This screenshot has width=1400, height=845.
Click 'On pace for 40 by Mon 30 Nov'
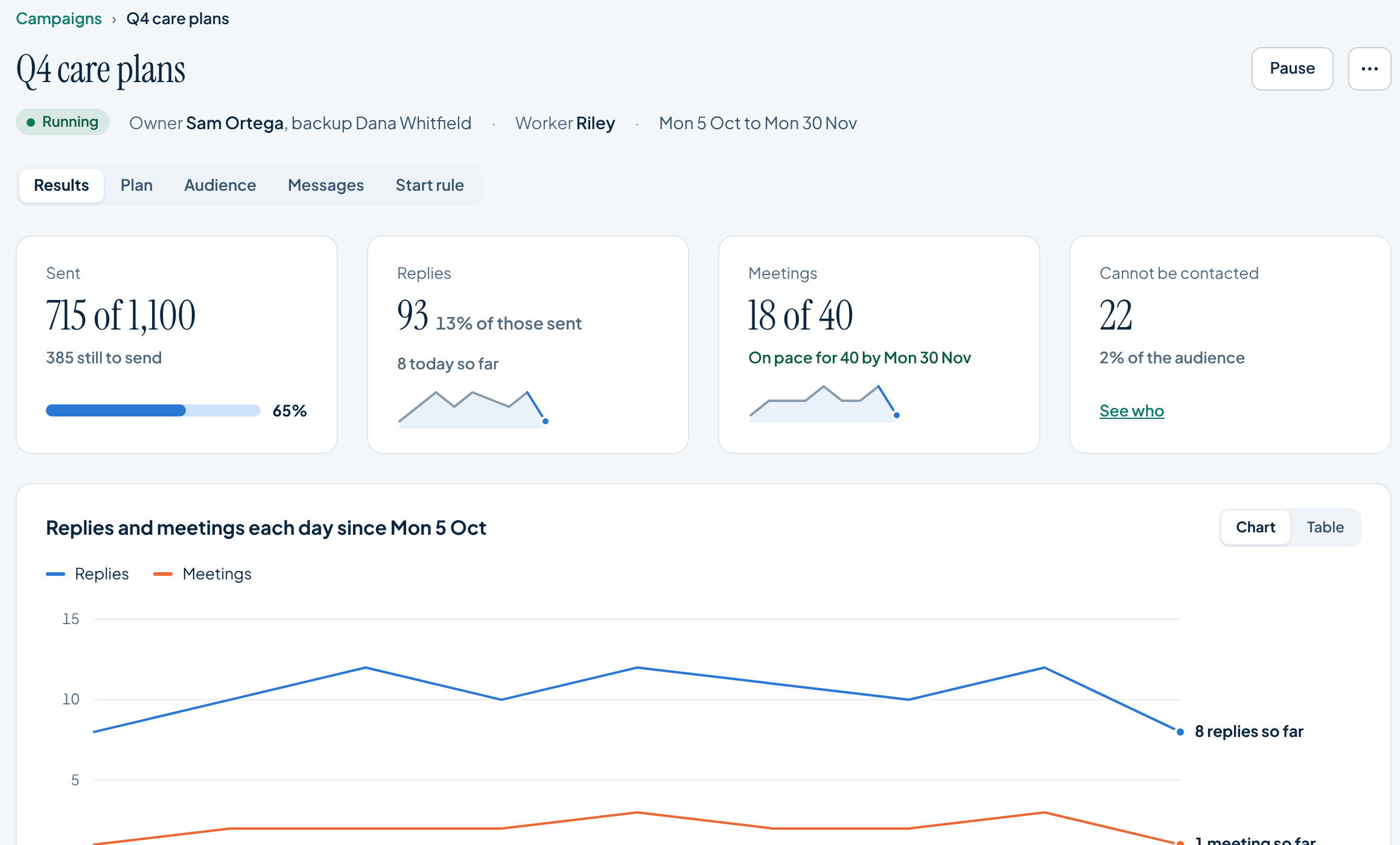(x=860, y=358)
